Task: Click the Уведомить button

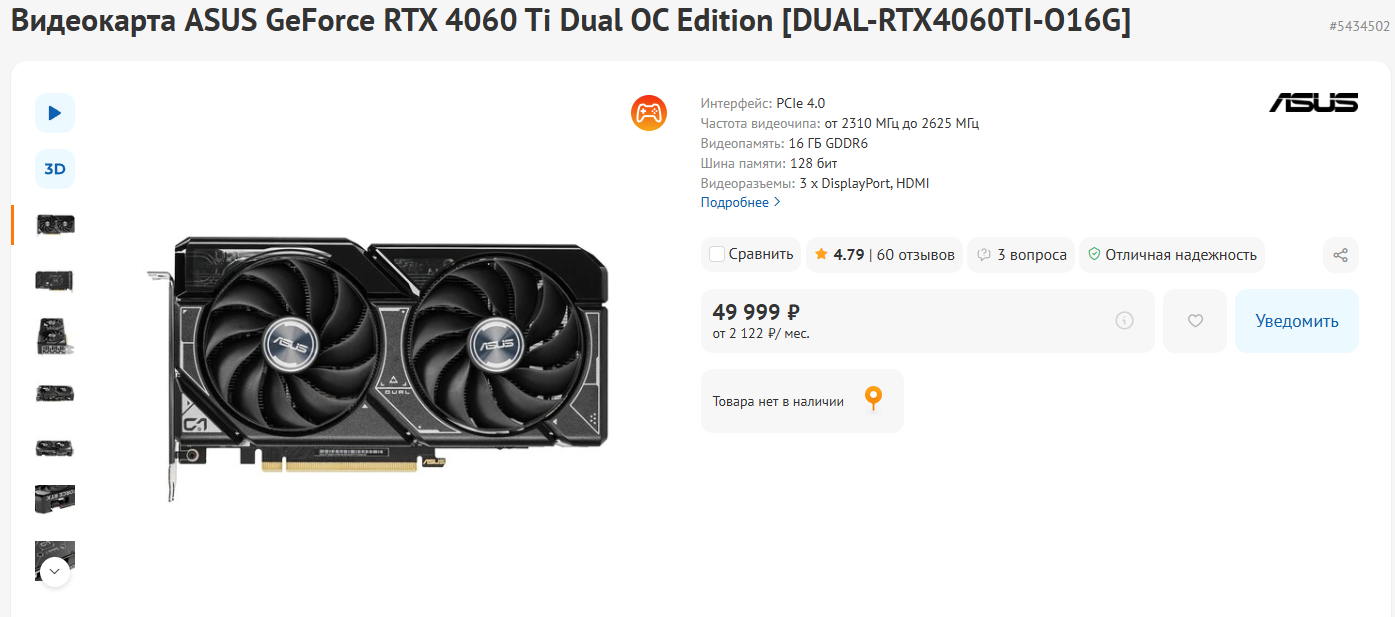Action: [x=1297, y=321]
